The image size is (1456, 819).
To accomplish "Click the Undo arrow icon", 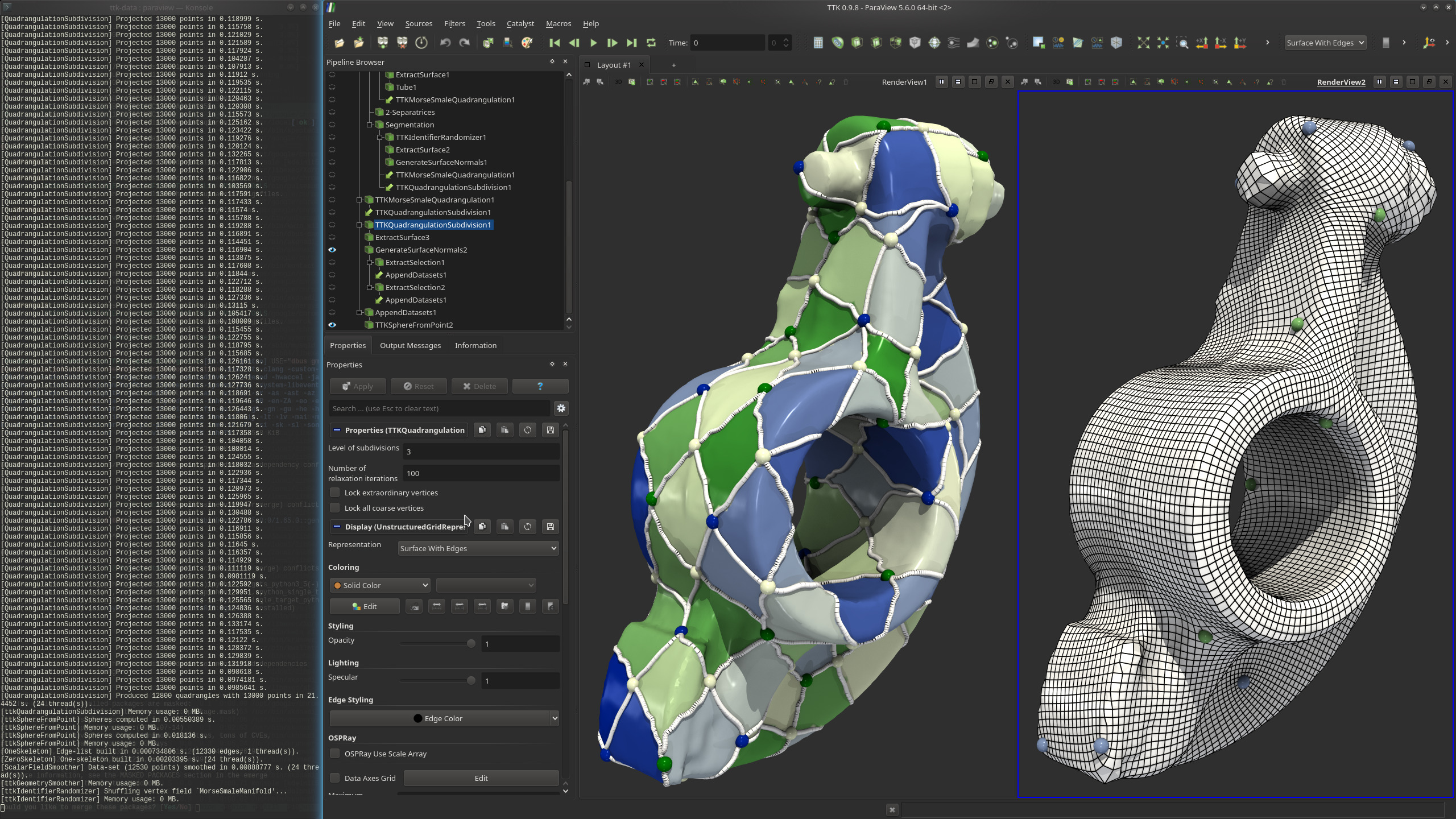I will 445,43.
